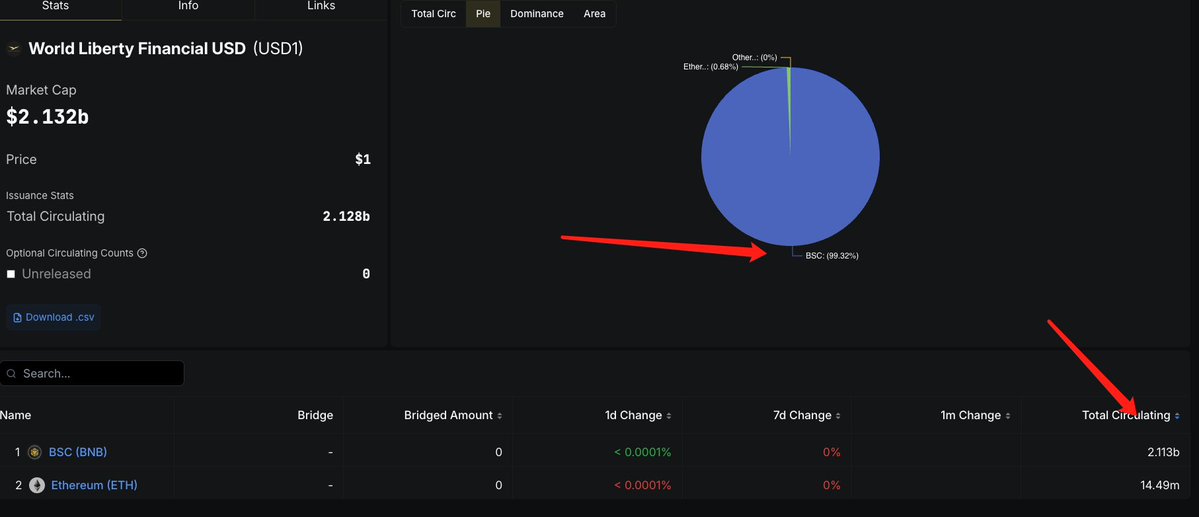1199x517 pixels.
Task: Sort by Total Circulating column
Action: [1131, 415]
